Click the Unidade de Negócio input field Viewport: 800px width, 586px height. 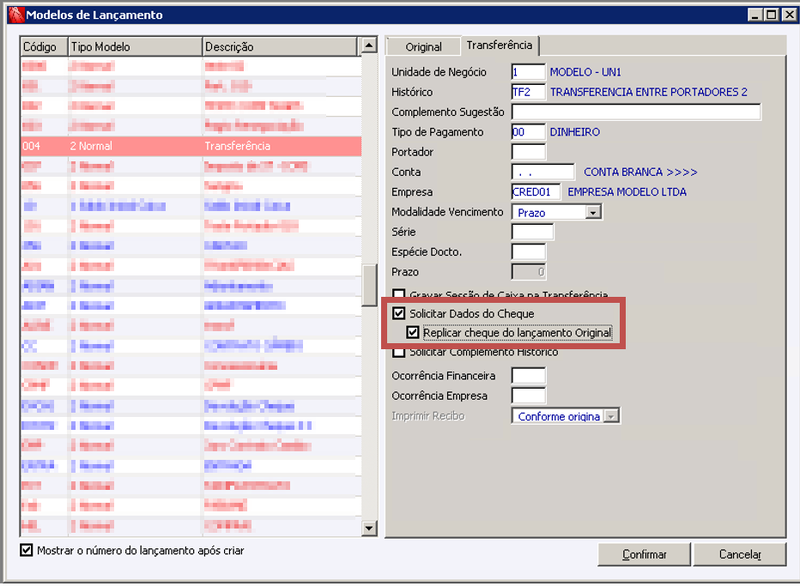pyautogui.click(x=528, y=72)
